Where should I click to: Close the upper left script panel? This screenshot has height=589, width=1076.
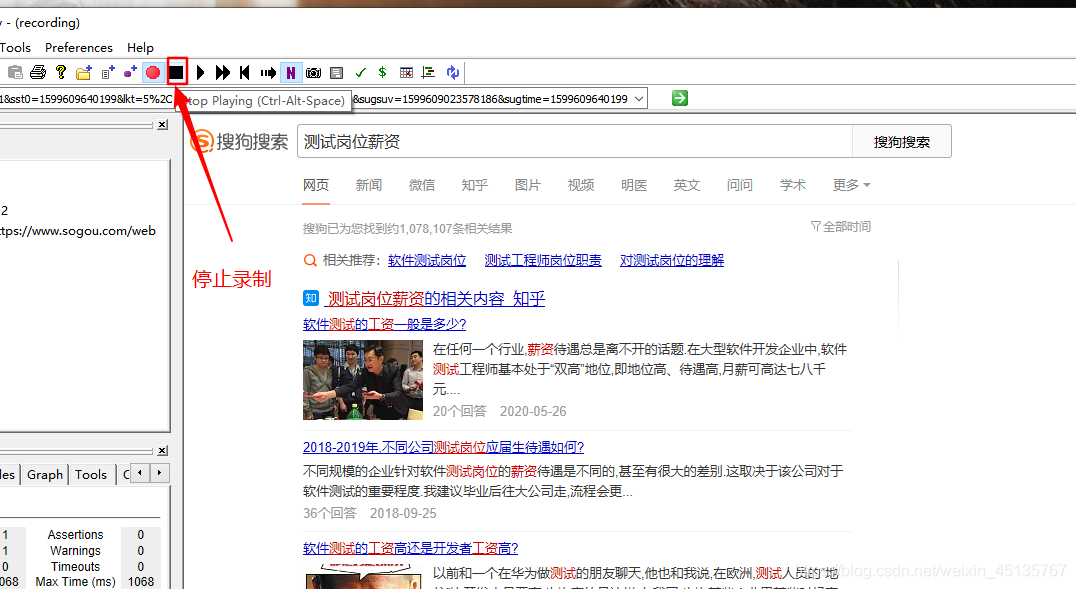pos(162,124)
